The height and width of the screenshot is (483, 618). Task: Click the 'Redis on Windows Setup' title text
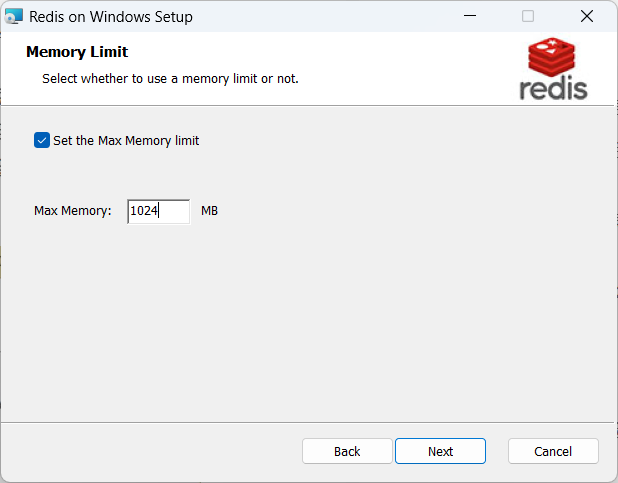[111, 17]
